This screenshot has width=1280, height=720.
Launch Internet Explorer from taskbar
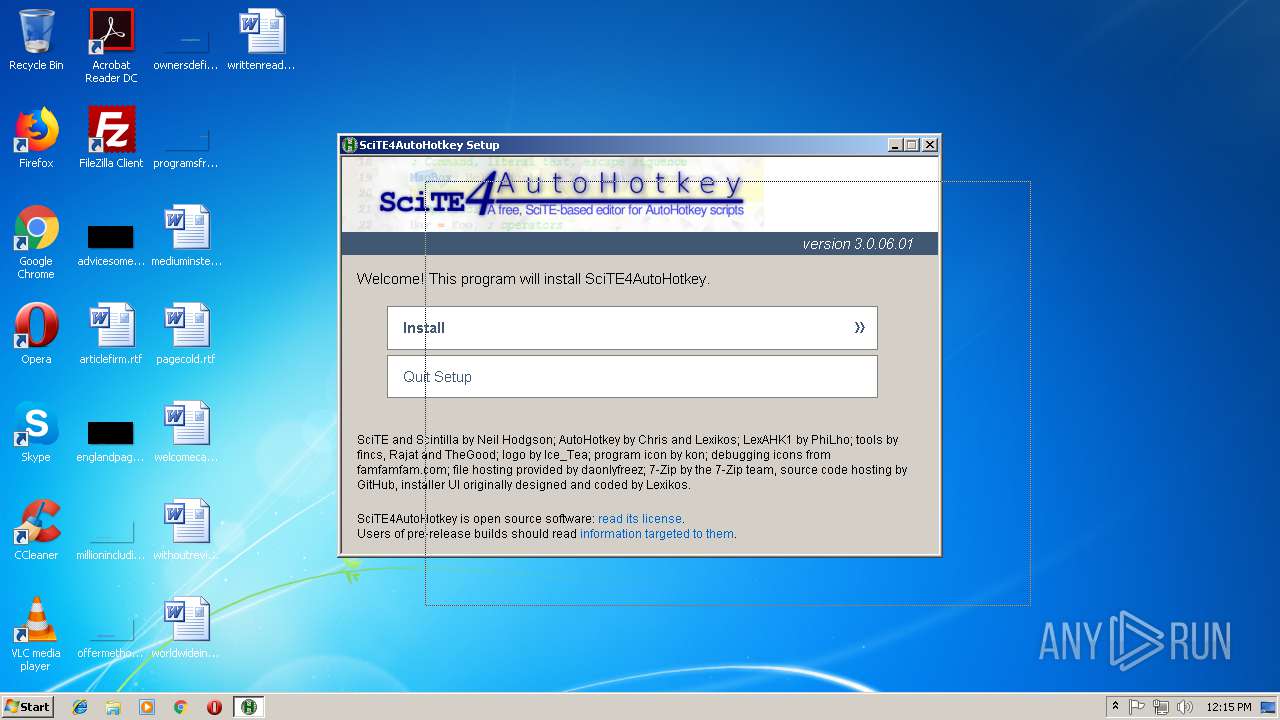(80, 707)
